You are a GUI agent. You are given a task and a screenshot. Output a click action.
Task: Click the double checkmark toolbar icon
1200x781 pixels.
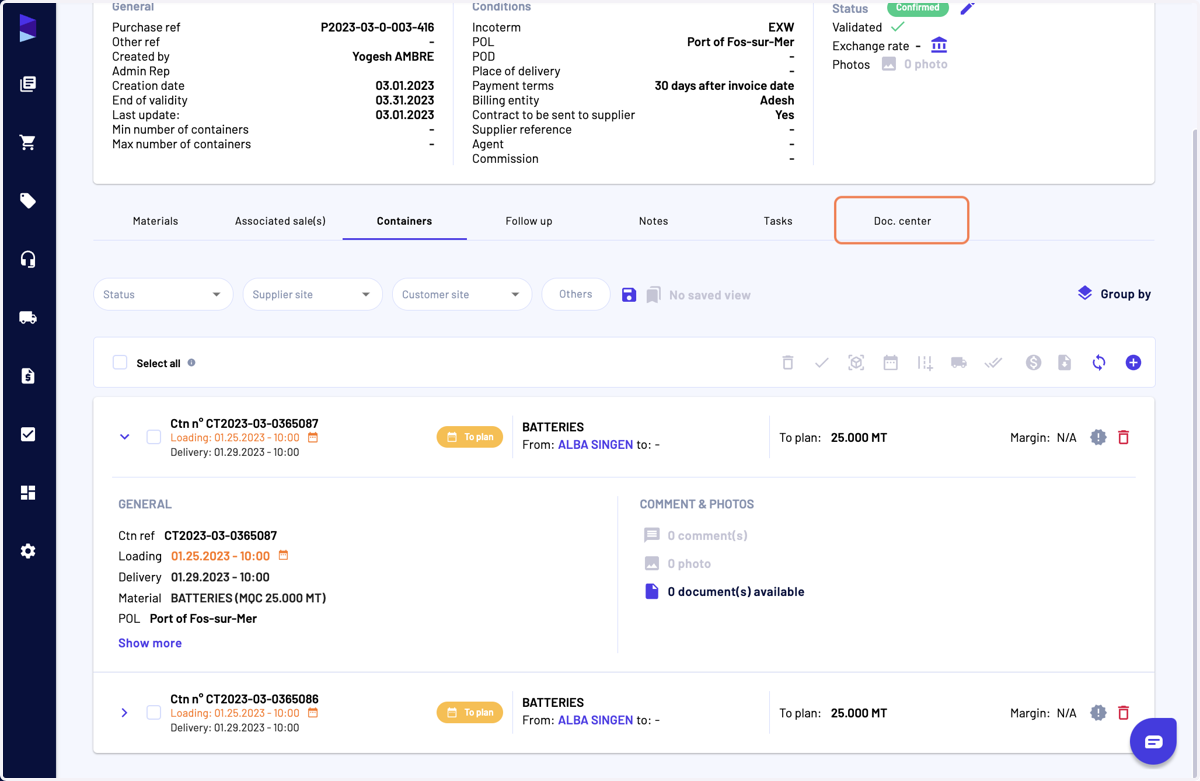(x=993, y=363)
